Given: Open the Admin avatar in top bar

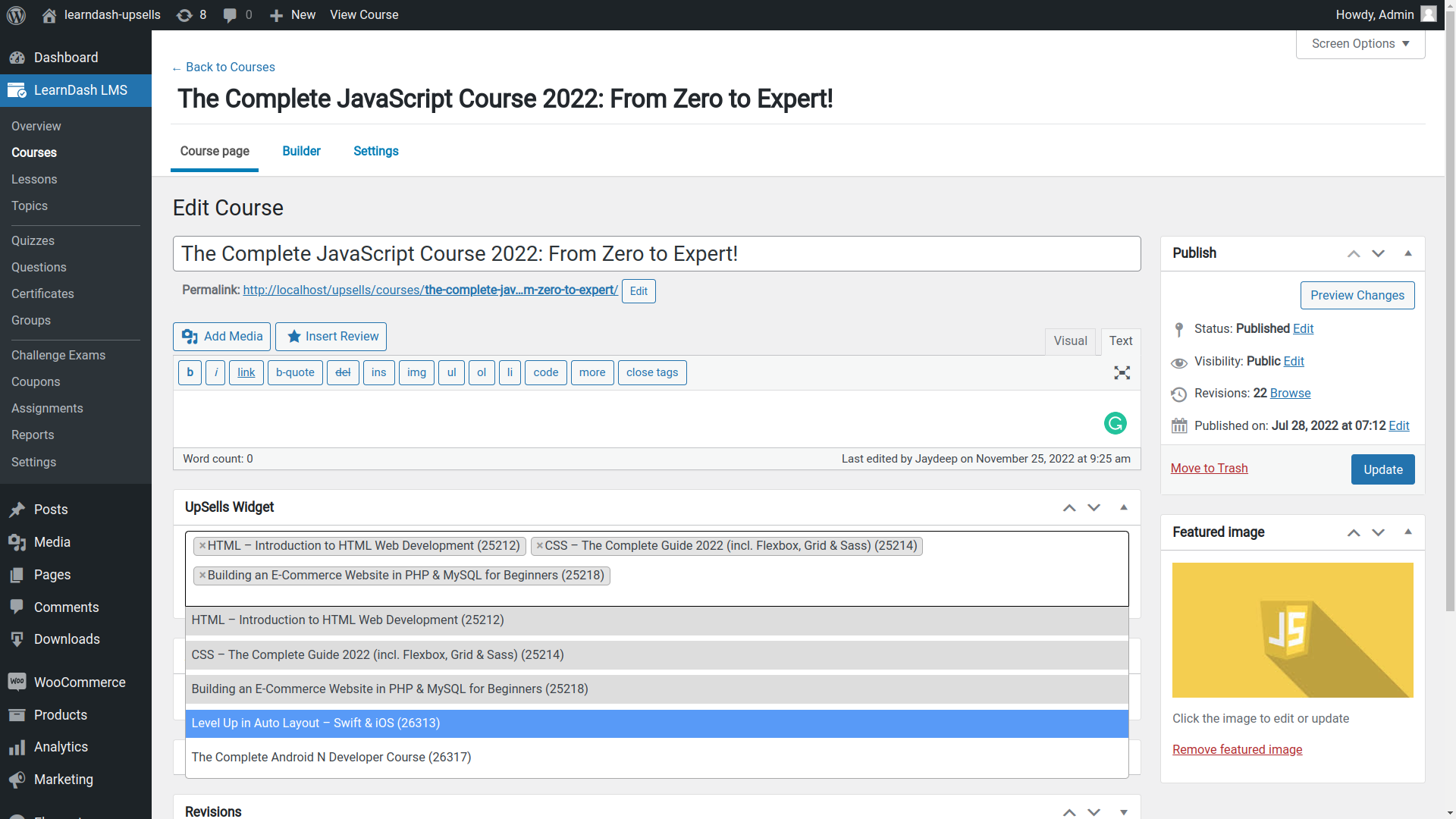Looking at the screenshot, I should tap(1429, 14).
